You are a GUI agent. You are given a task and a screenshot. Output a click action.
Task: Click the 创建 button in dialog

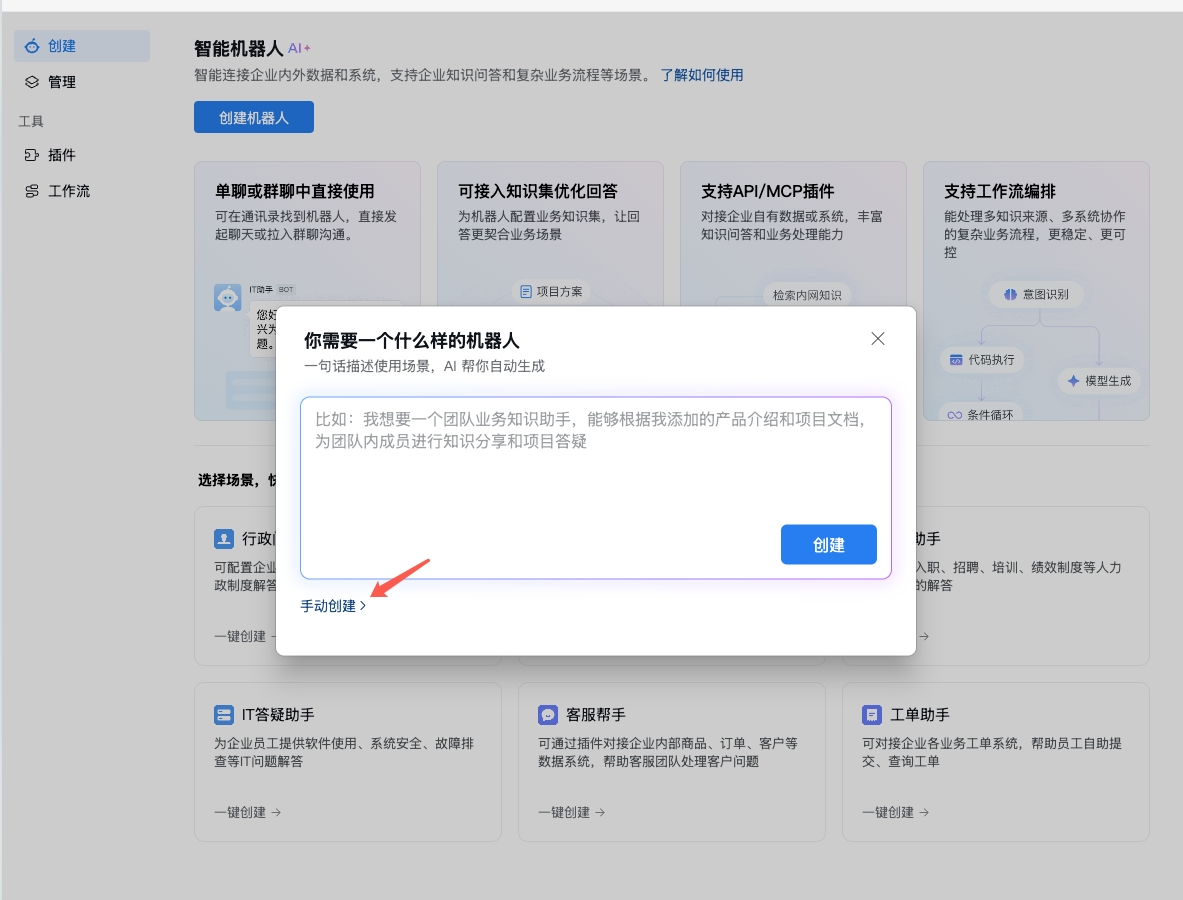click(828, 545)
